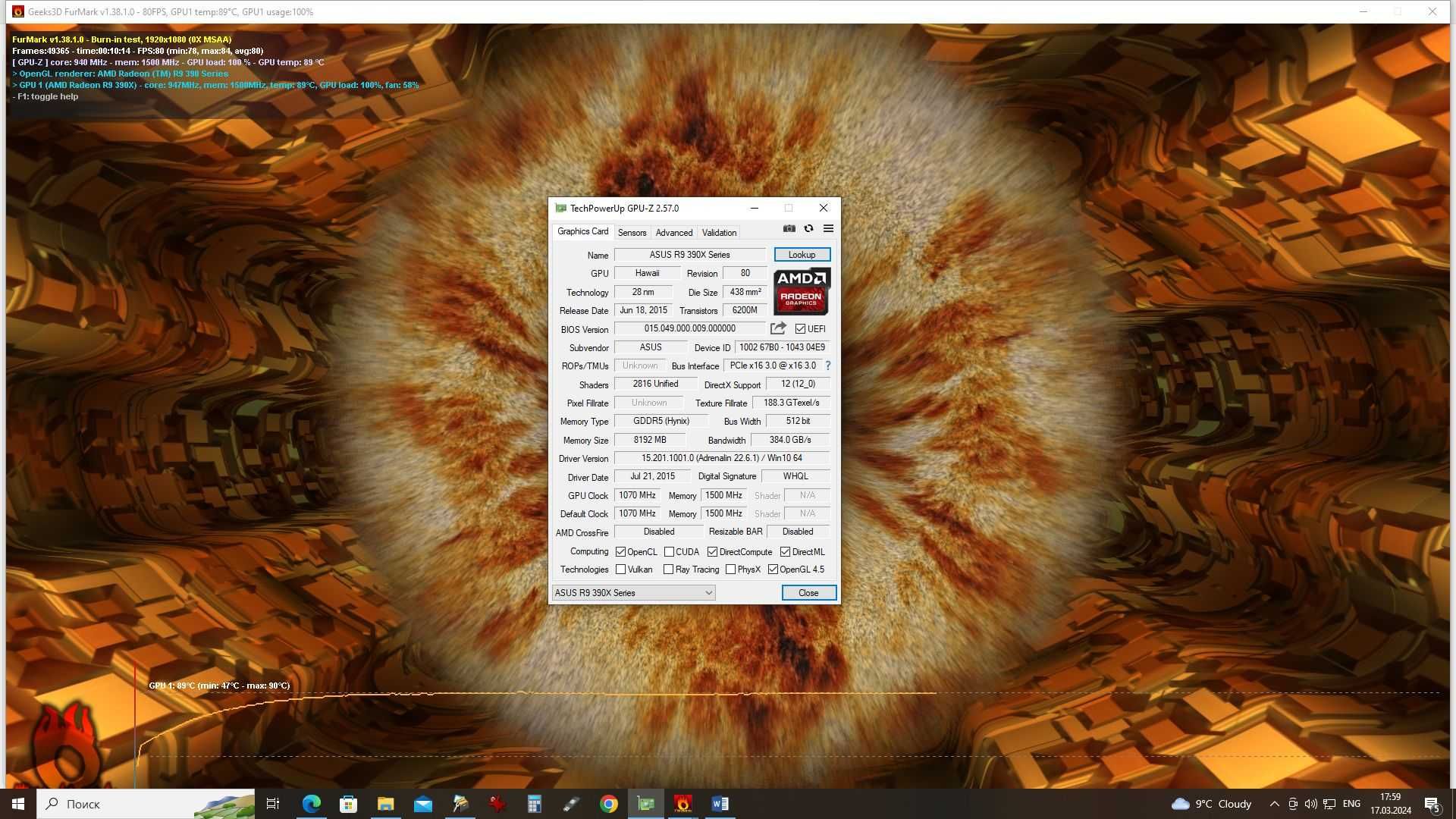Toggle the DirectML checkbox
The height and width of the screenshot is (819, 1456).
785,552
